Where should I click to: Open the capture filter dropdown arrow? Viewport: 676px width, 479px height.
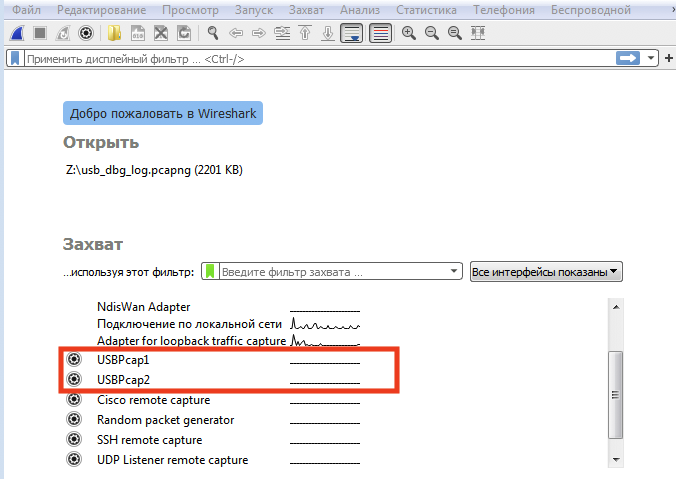click(x=454, y=272)
